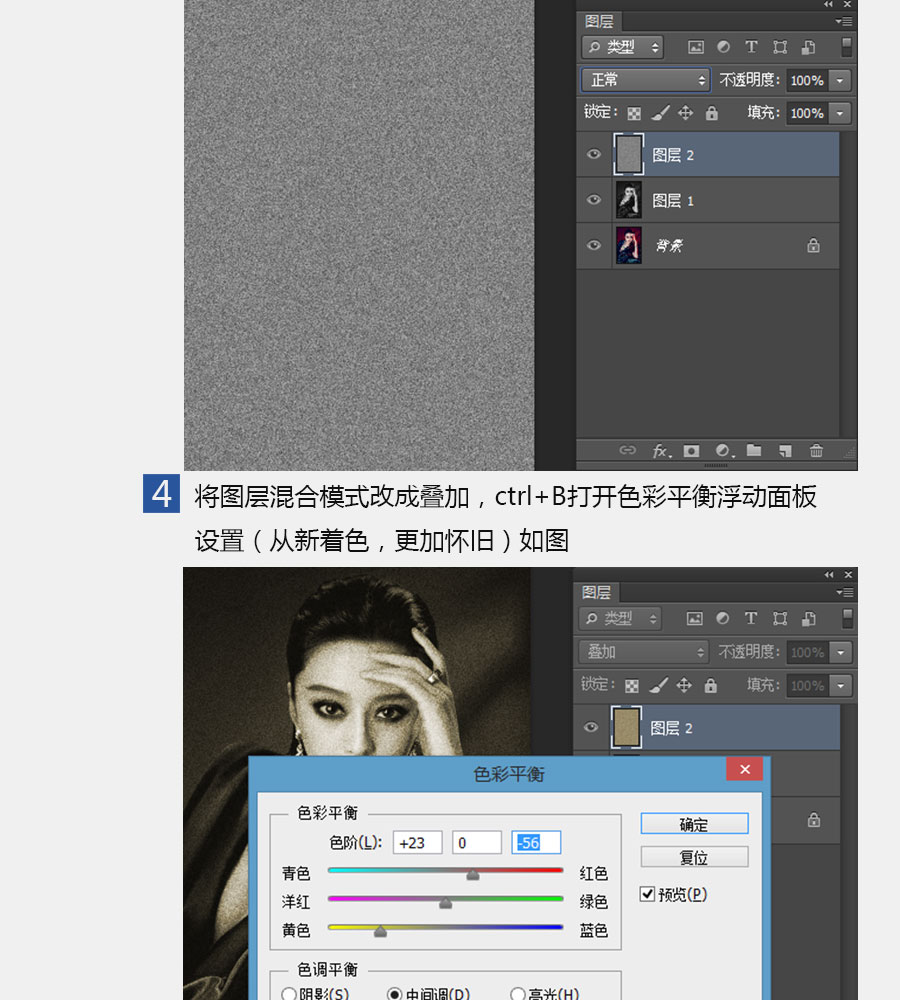This screenshot has width=900, height=1000.
Task: Hide 图层 2 in lower Layers panel
Action: pos(591,727)
